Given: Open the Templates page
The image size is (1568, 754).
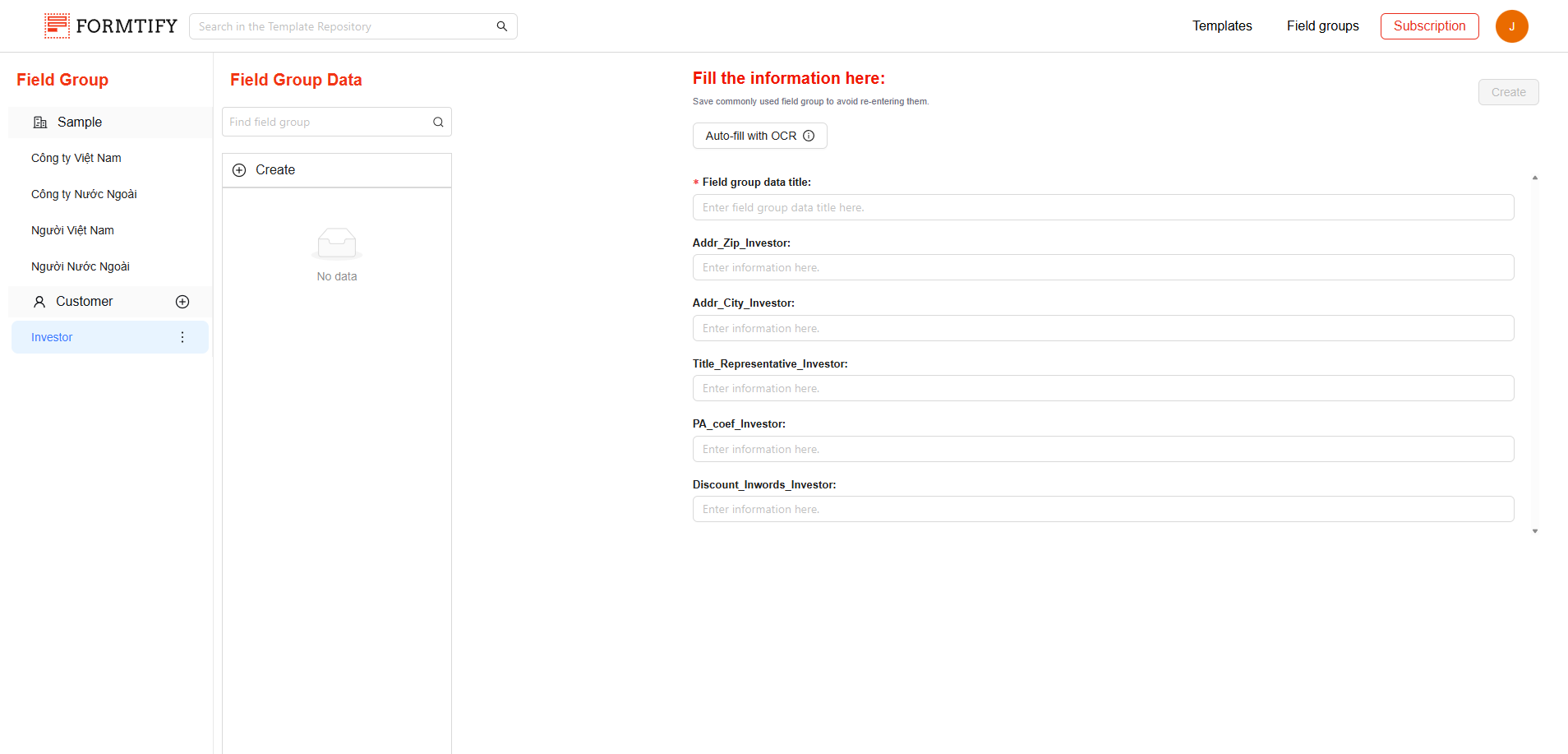Looking at the screenshot, I should (x=1222, y=26).
